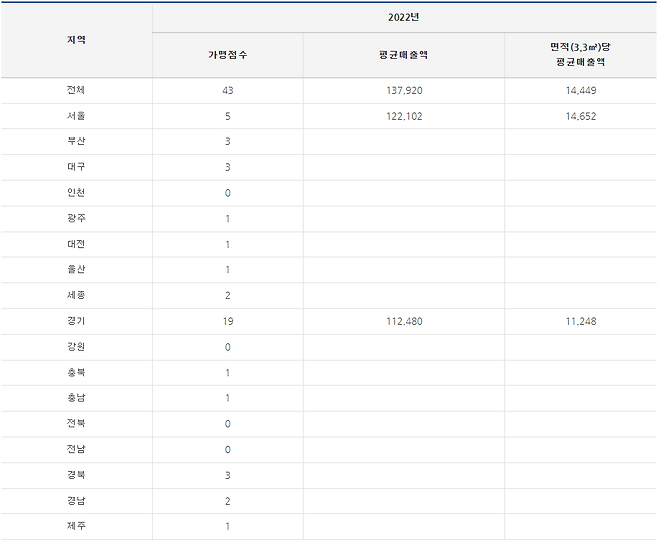Click the 대전 region label
The image size is (658, 542).
[76, 244]
